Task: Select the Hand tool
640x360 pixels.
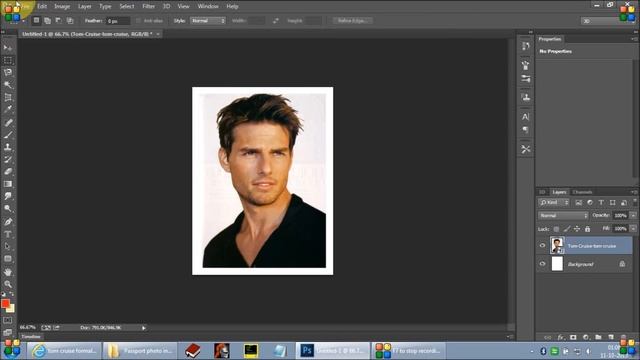Action: [8, 272]
